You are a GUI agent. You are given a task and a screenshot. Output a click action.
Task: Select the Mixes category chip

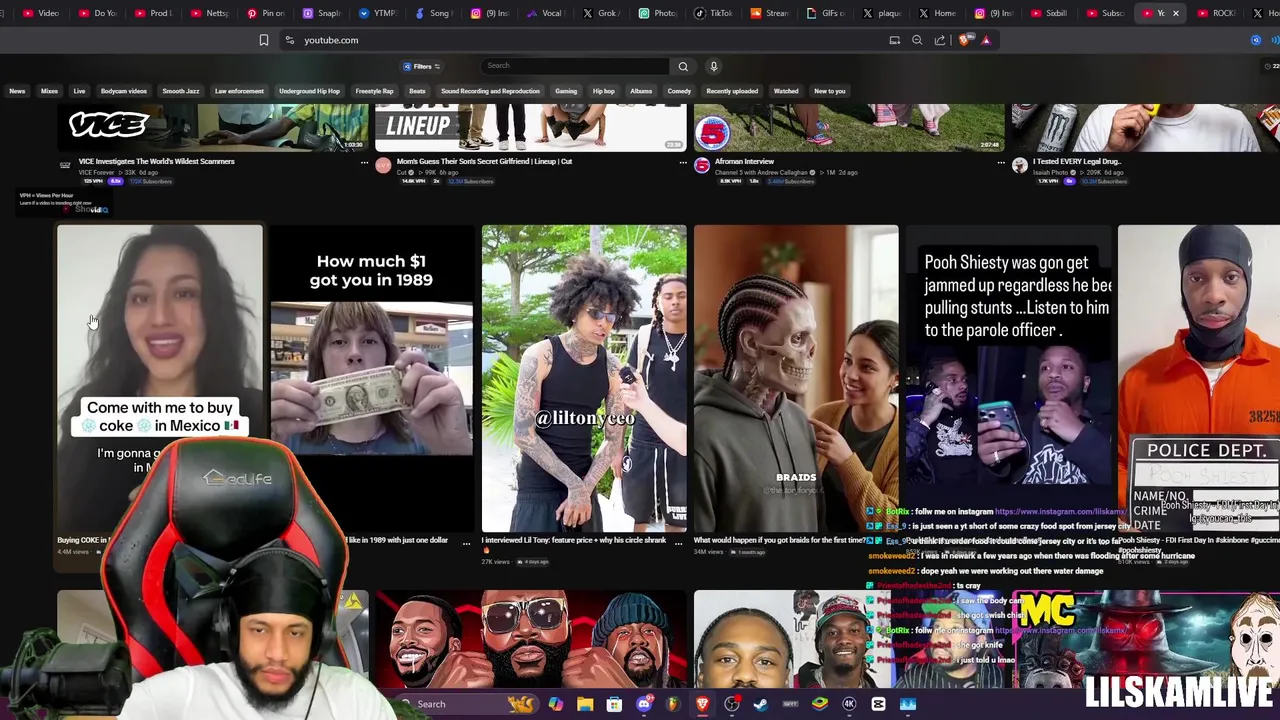point(49,91)
